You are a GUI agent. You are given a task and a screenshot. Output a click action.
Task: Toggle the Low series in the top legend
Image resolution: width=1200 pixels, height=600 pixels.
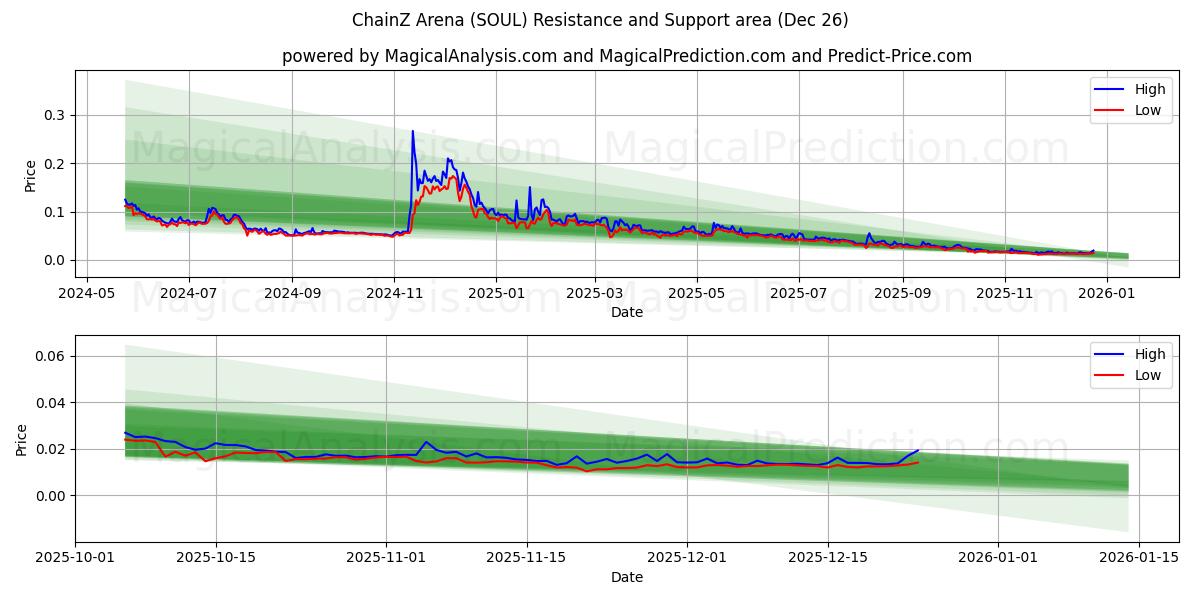(1146, 110)
